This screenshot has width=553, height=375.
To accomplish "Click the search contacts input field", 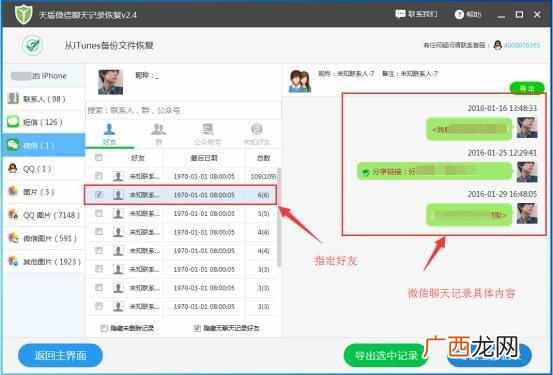I will 183,110.
